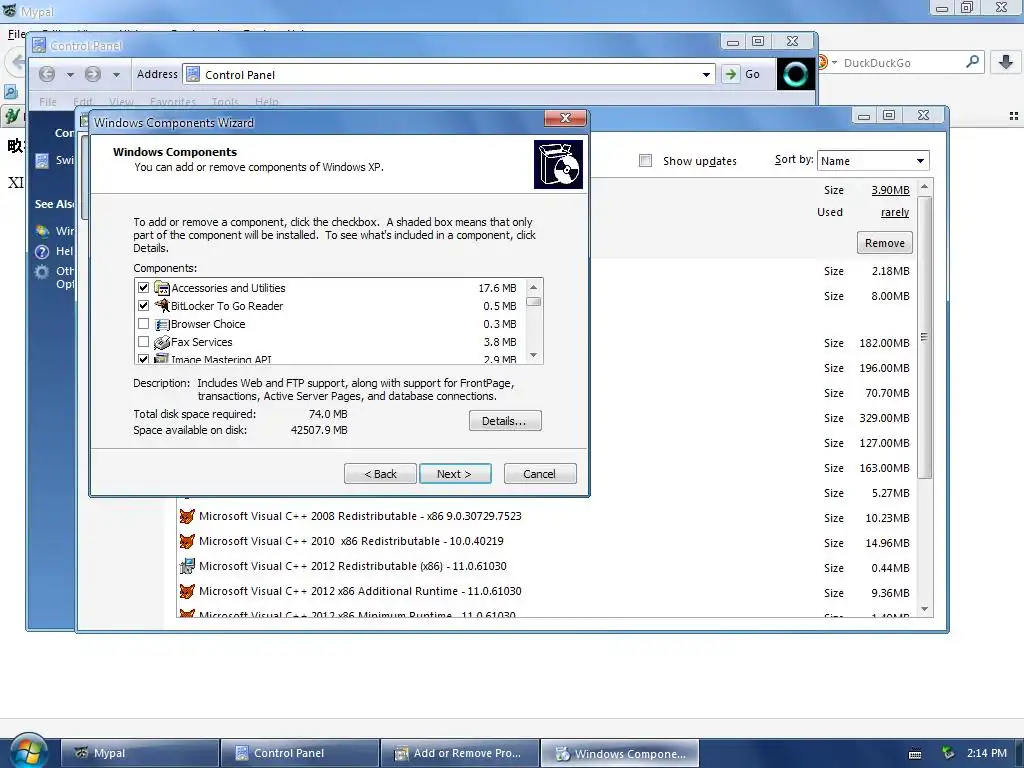
Task: Click the Fax Services component icon
Action: 161,342
